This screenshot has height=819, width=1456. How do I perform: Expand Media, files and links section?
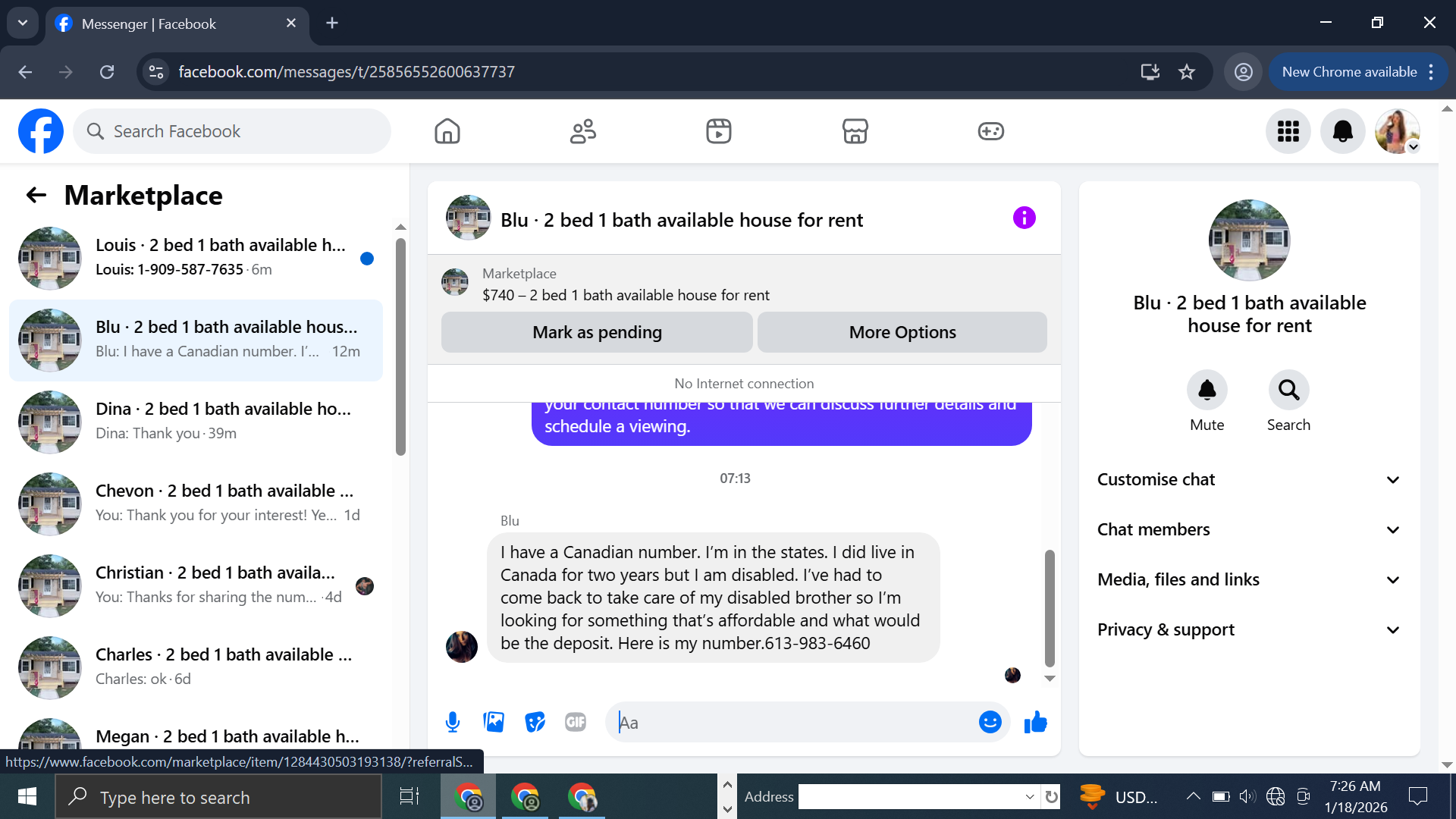[1249, 580]
